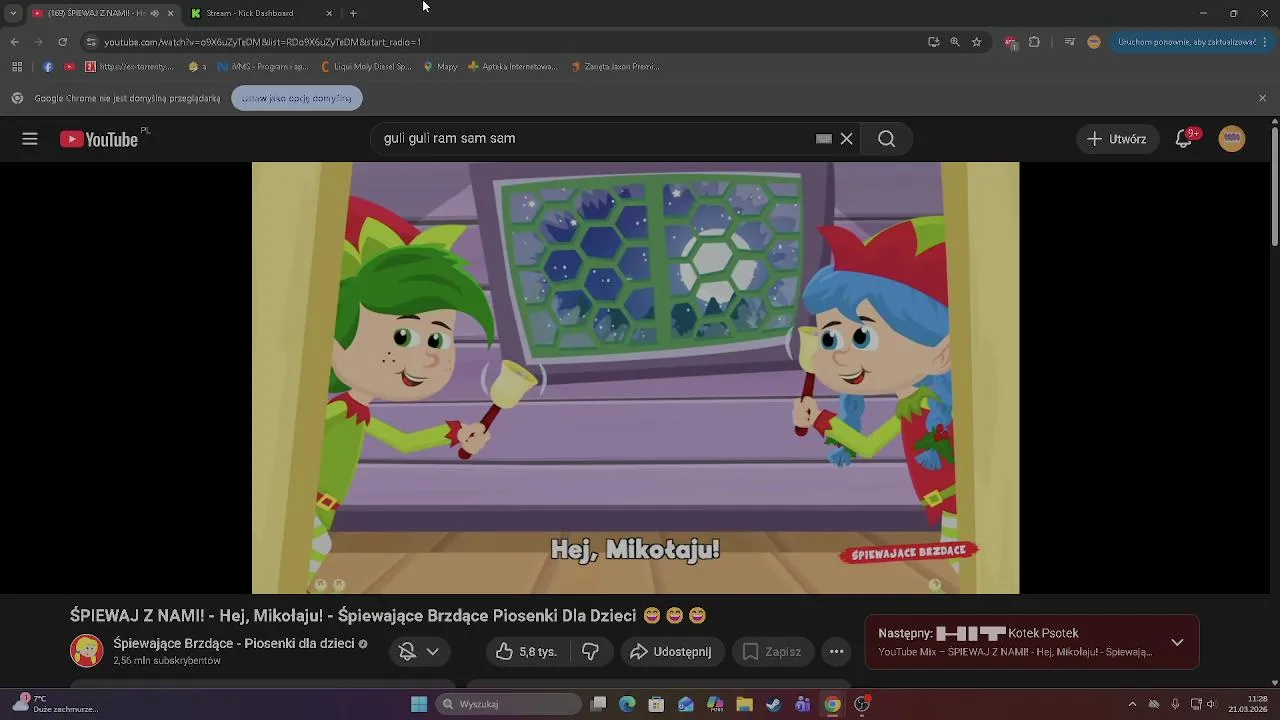The width and height of the screenshot is (1280, 720).
Task: Open the Liqui Moly Diesel bookmark
Action: (367, 67)
